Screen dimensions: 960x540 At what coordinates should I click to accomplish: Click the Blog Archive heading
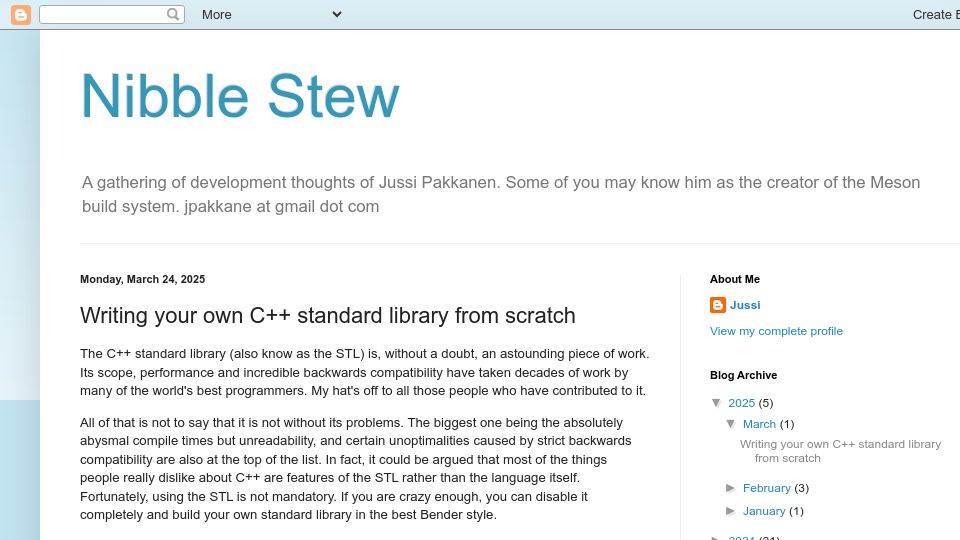(743, 375)
